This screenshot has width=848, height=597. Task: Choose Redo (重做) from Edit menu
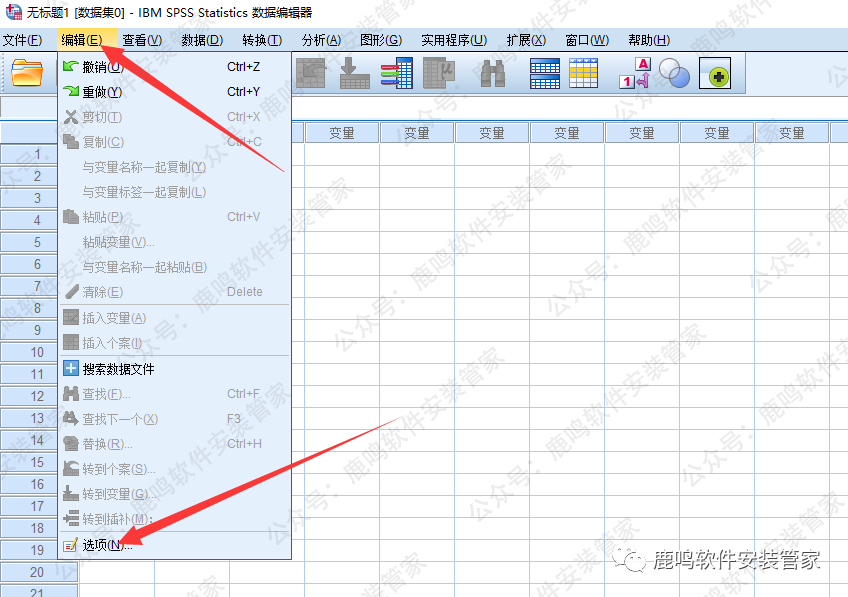174,92
